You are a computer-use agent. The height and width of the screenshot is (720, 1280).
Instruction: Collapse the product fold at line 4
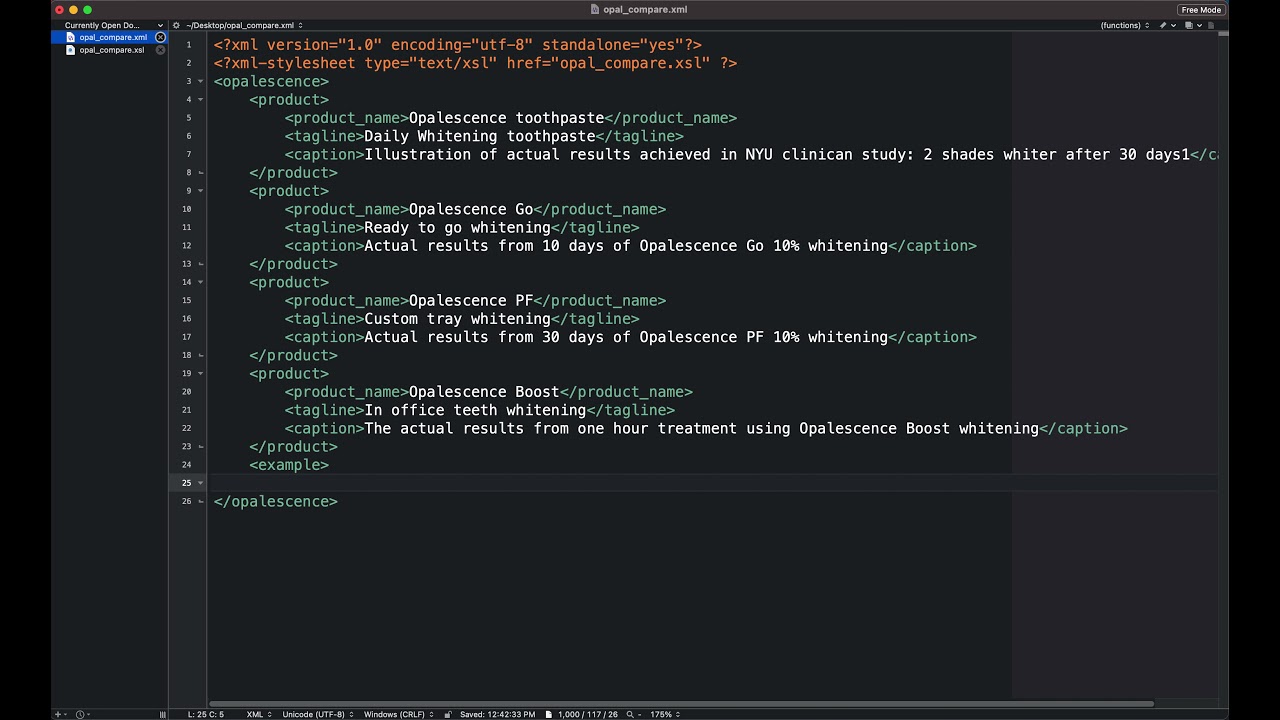pos(200,100)
